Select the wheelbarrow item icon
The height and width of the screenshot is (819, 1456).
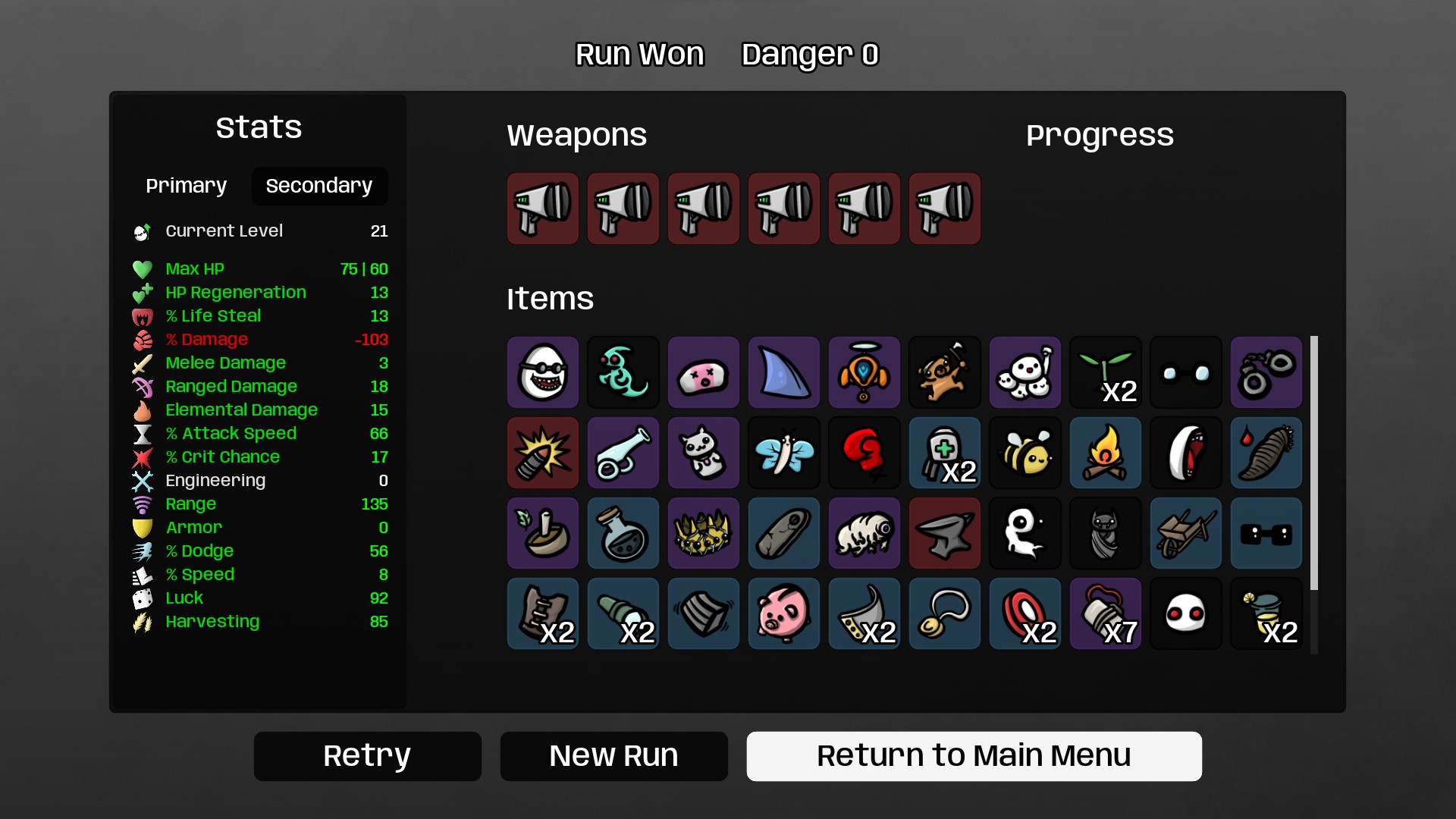[x=1186, y=533]
